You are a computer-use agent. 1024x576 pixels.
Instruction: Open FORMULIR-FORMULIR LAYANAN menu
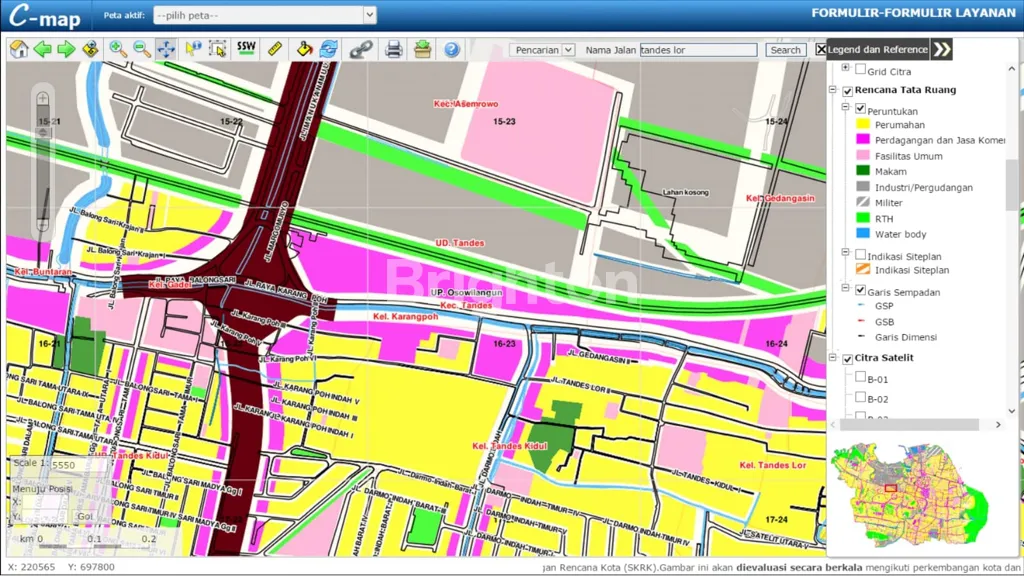point(913,13)
